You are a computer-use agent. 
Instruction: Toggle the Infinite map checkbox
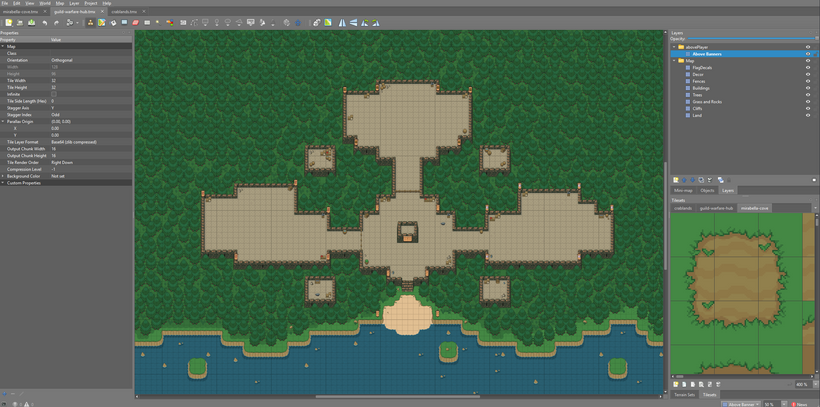(54, 95)
